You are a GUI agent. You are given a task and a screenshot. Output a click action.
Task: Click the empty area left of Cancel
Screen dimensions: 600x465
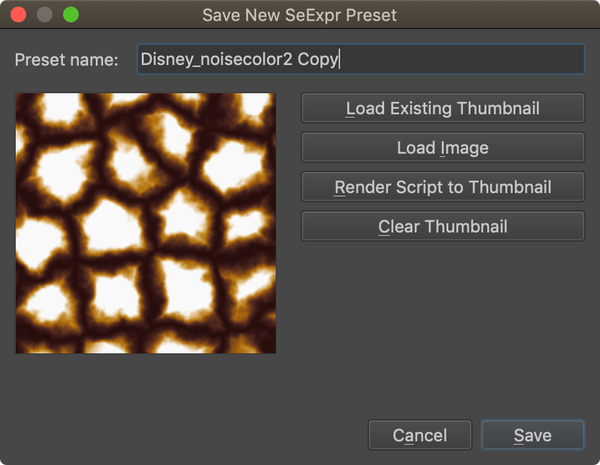pos(200,435)
